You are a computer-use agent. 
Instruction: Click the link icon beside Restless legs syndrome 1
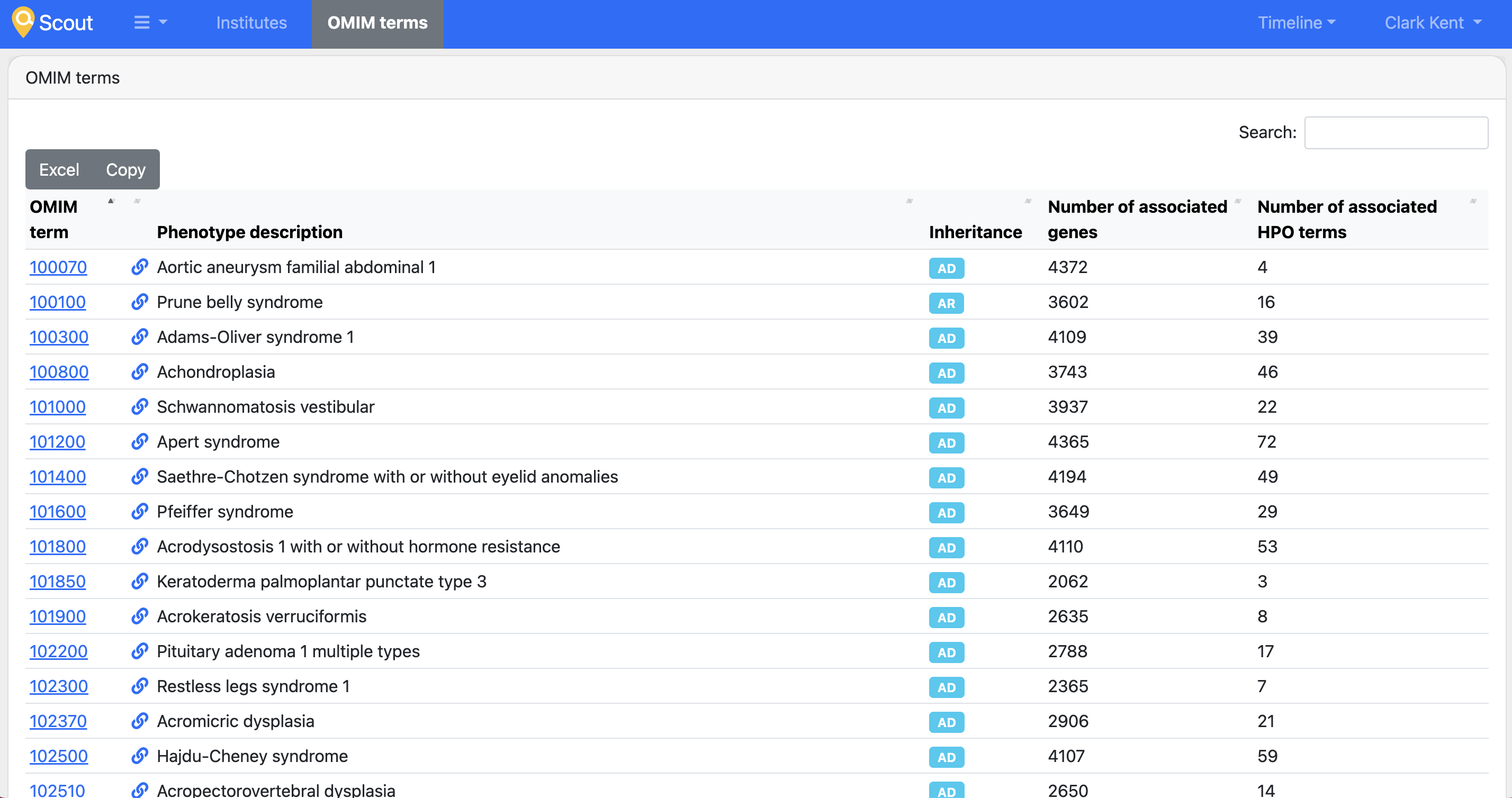point(139,686)
